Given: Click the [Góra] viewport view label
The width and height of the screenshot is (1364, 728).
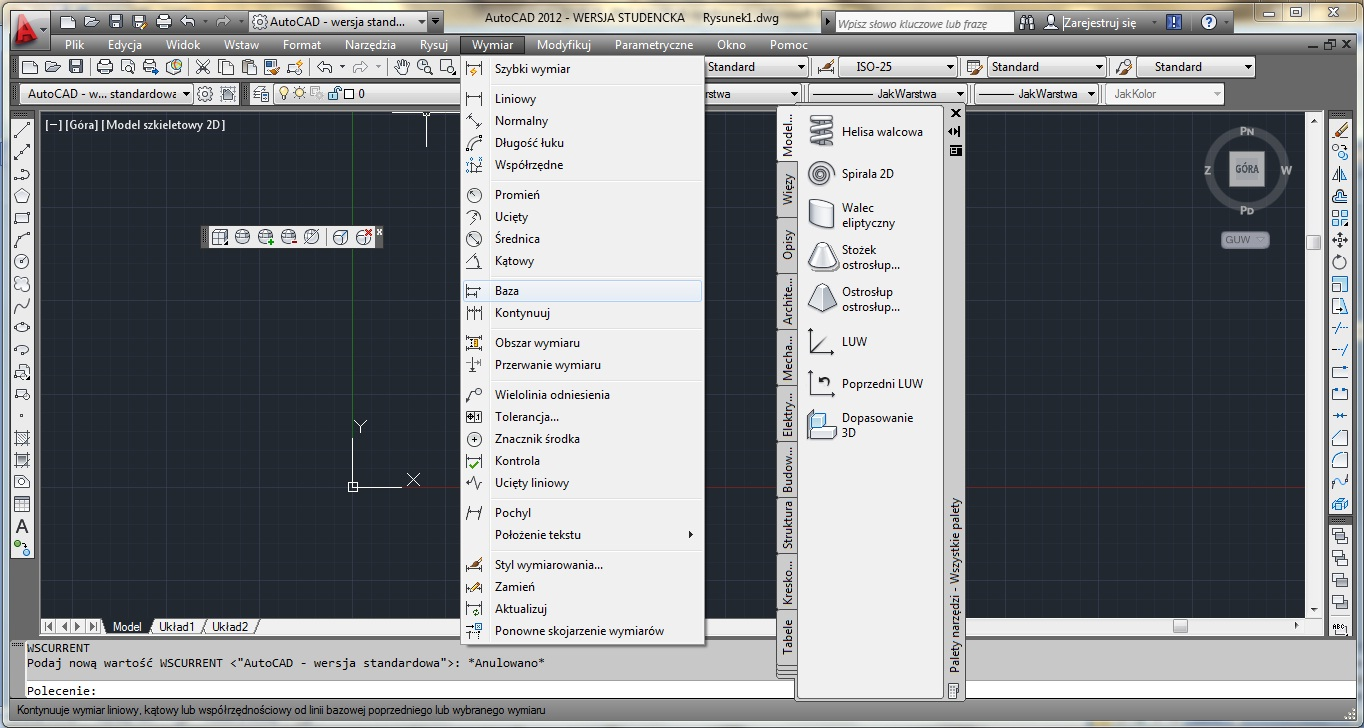Looking at the screenshot, I should 81,125.
